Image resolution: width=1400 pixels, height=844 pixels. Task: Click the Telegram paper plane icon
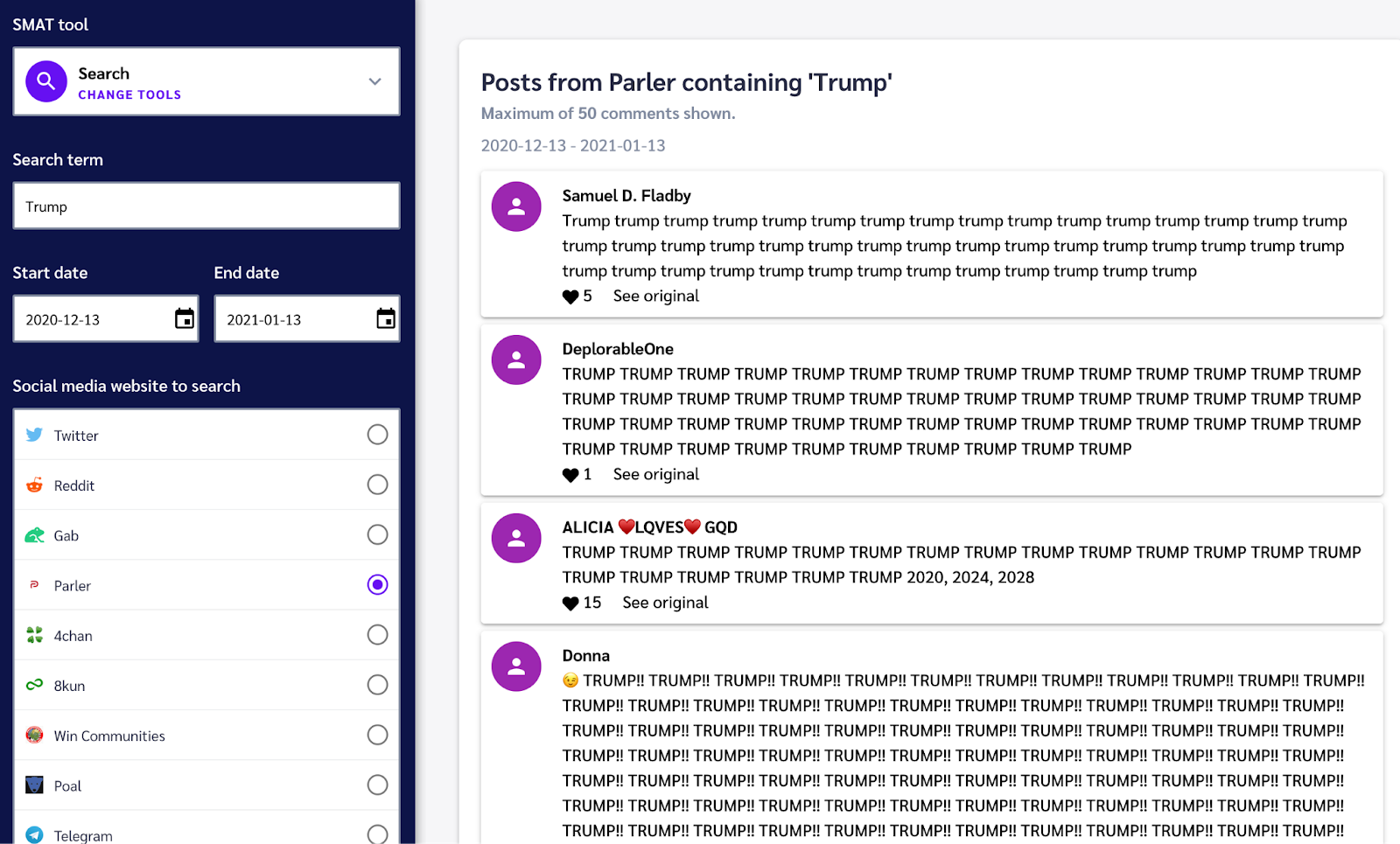point(34,834)
